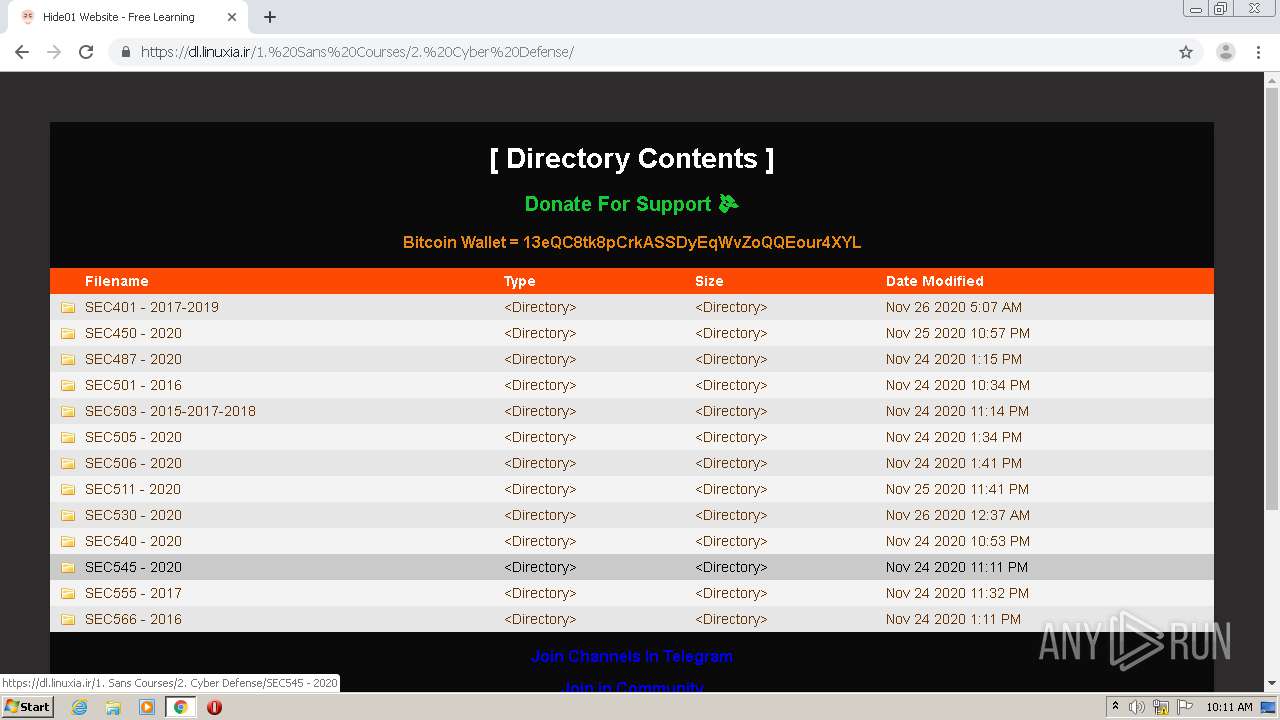1280x720 pixels.
Task: Open the SEC566 - 2016 directory link
Action: [133, 619]
